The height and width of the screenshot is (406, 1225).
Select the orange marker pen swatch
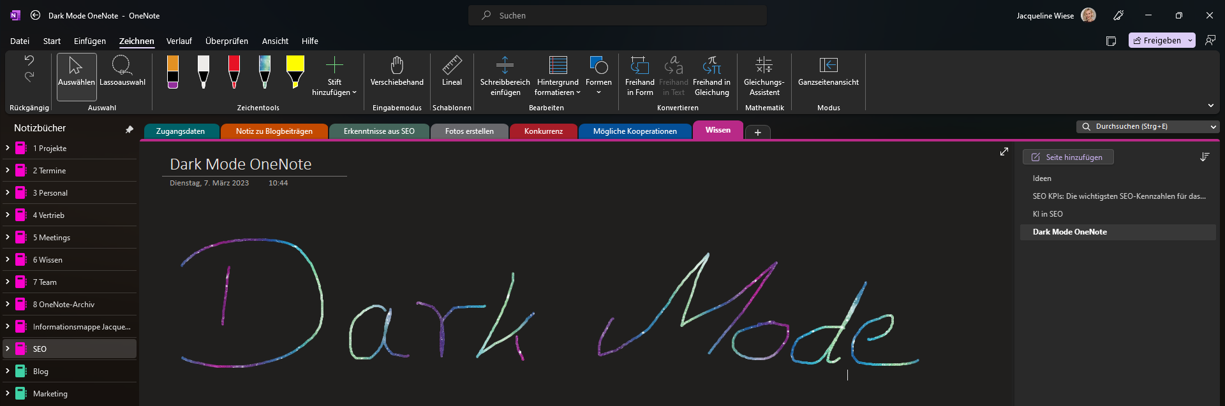coord(173,72)
